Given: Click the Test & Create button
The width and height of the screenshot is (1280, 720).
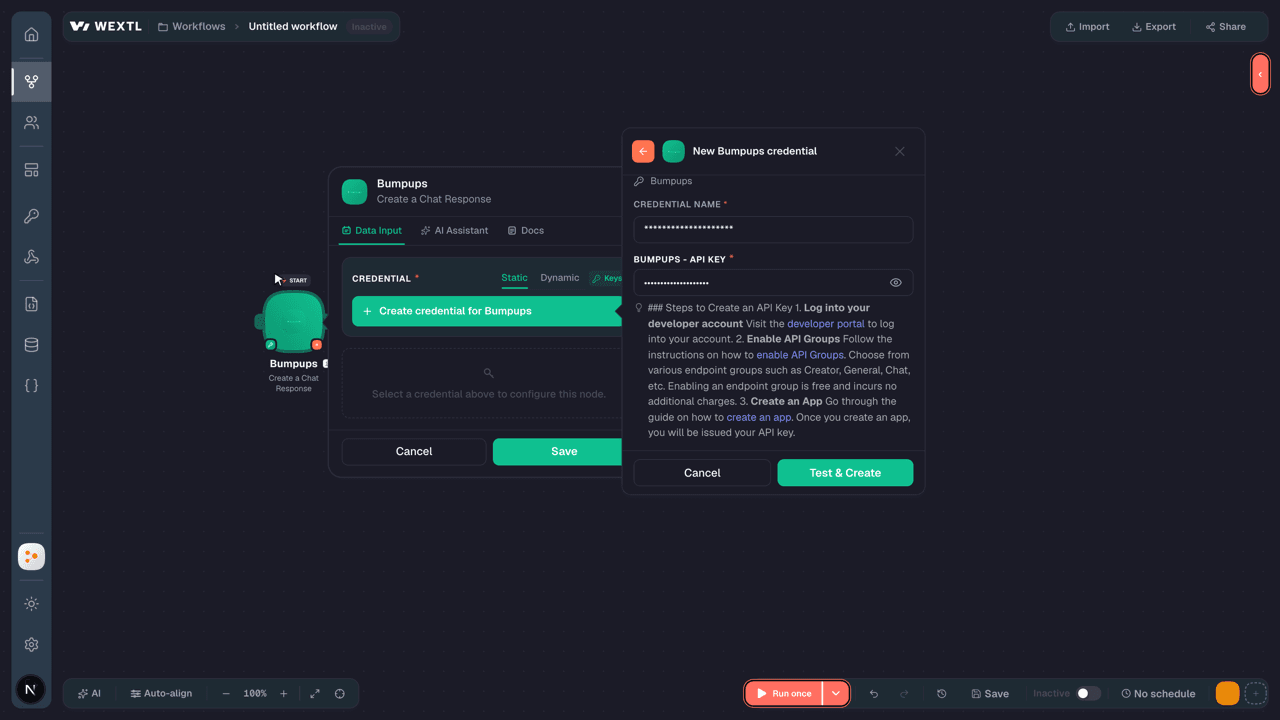Looking at the screenshot, I should click(845, 473).
